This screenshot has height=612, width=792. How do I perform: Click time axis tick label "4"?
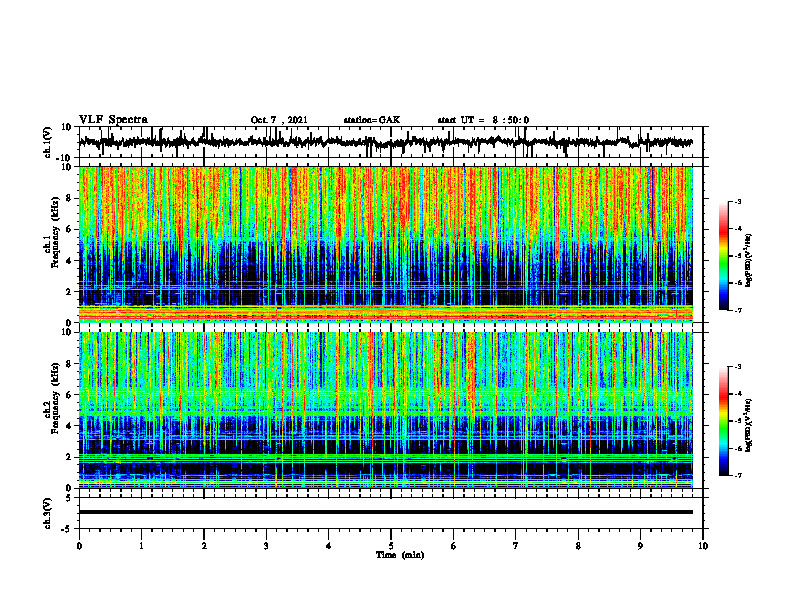pos(329,546)
